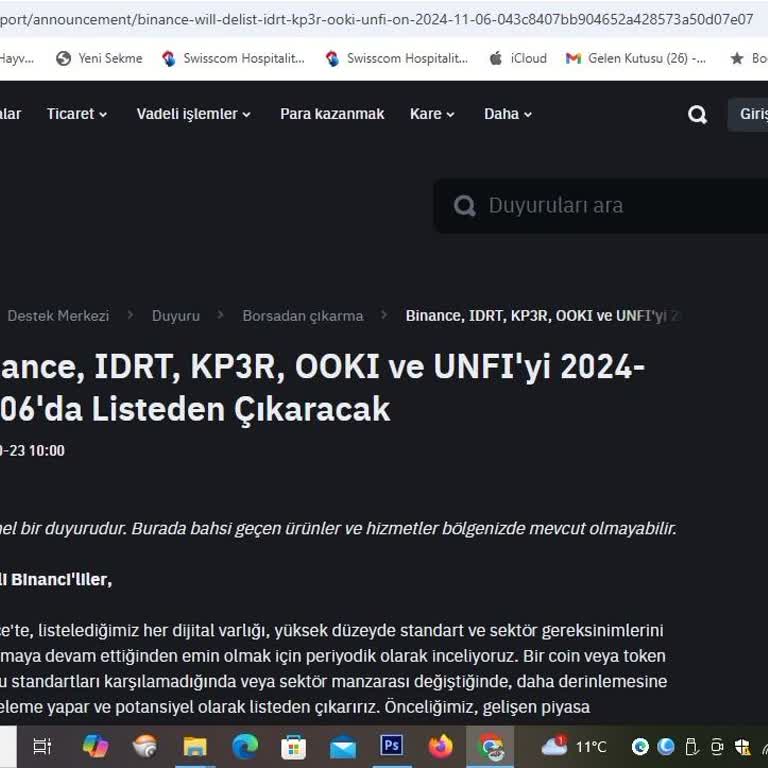Switch to Photoshop in the taskbar
768x768 pixels.
(391, 745)
